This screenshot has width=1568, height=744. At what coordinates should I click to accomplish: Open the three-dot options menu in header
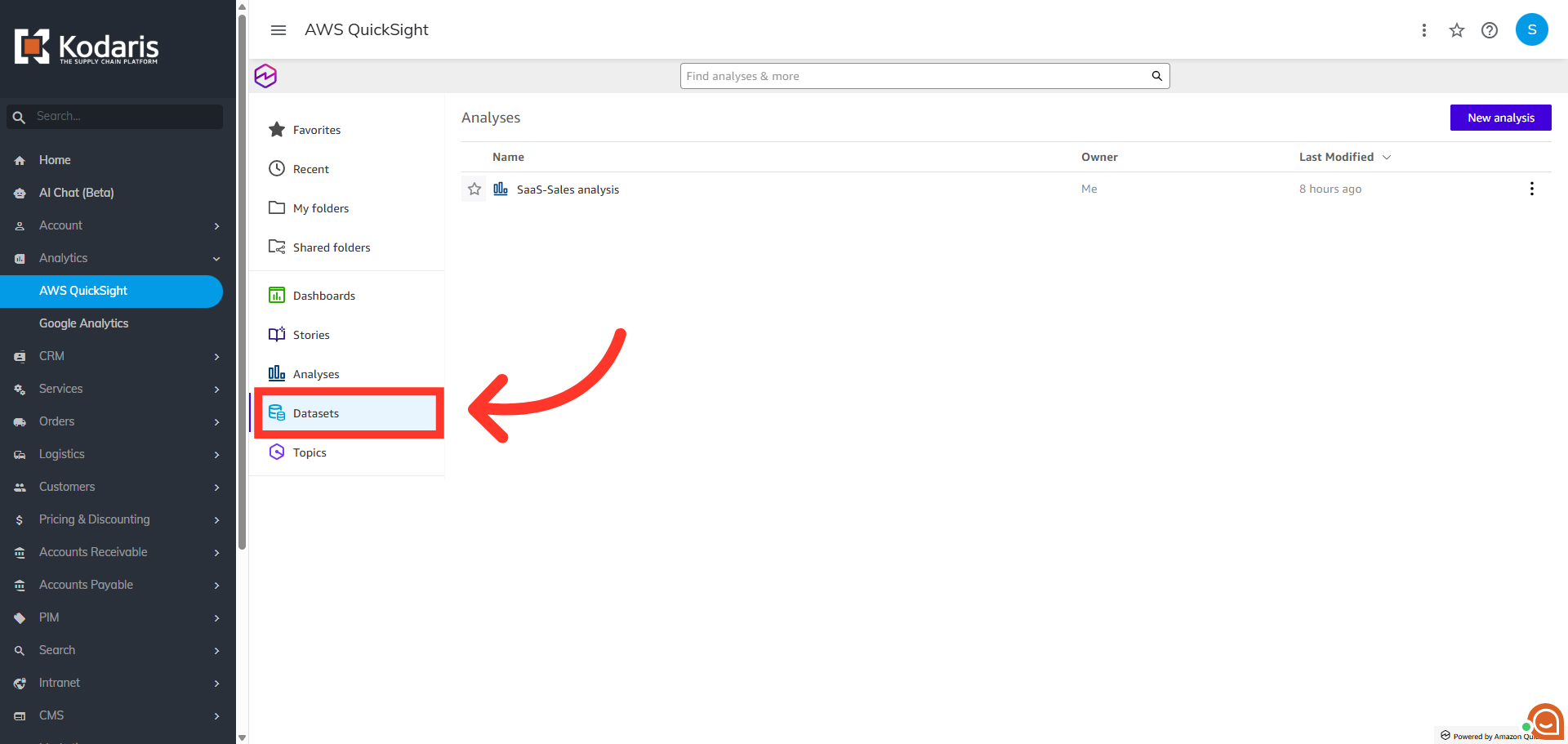point(1424,30)
